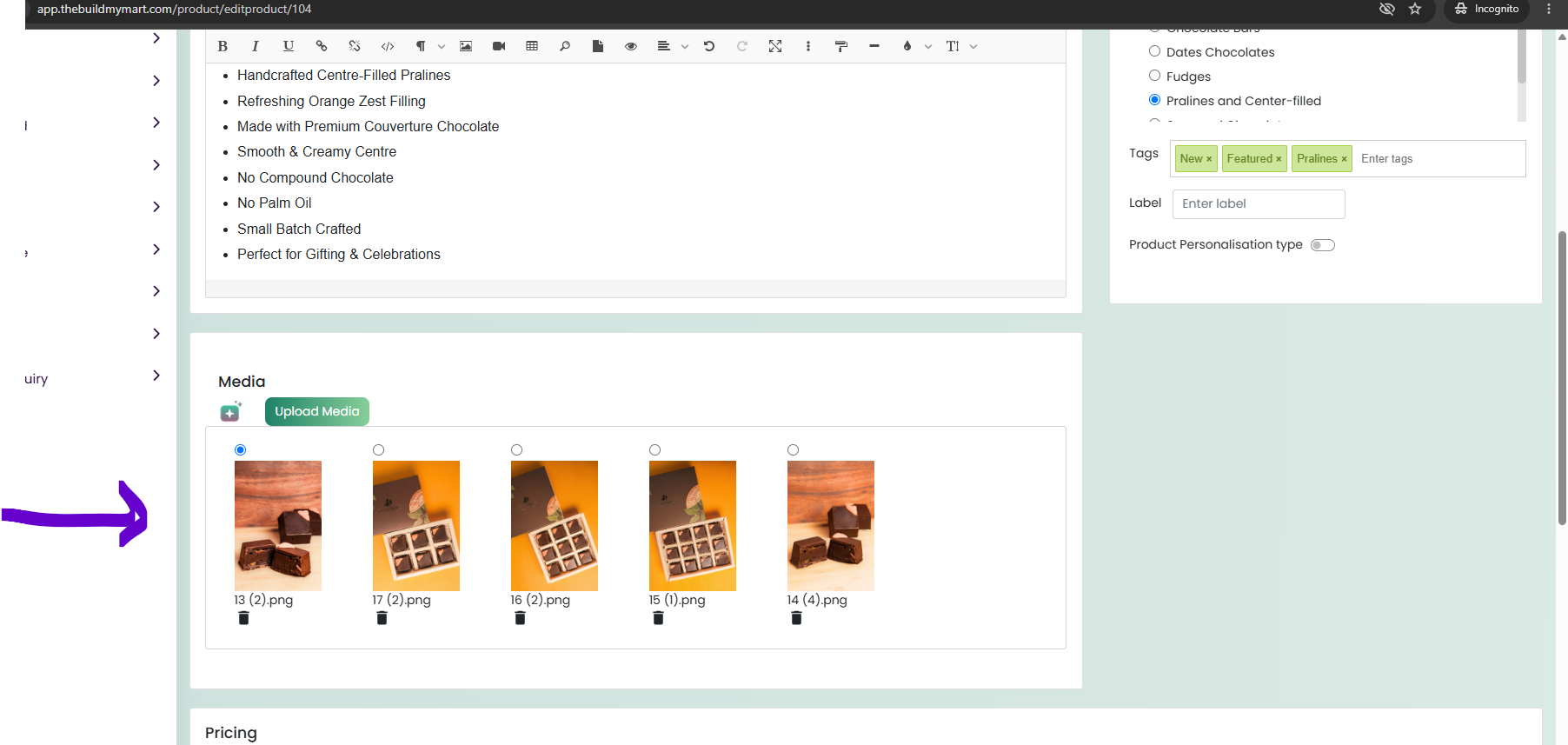Viewport: 1568px width, 745px height.
Task: Delete the 15 (1).png media file
Action: 658,618
